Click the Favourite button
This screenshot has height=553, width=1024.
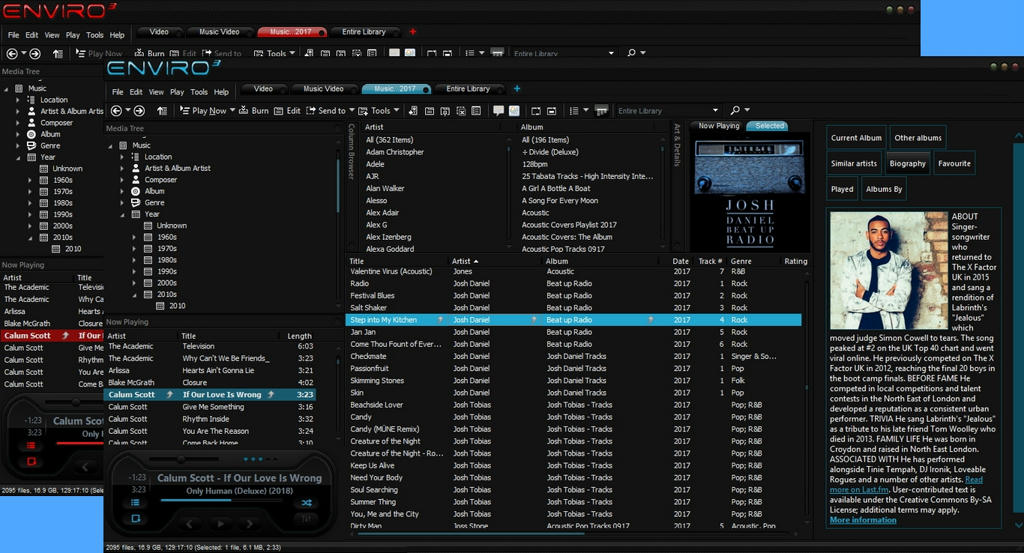(x=954, y=163)
